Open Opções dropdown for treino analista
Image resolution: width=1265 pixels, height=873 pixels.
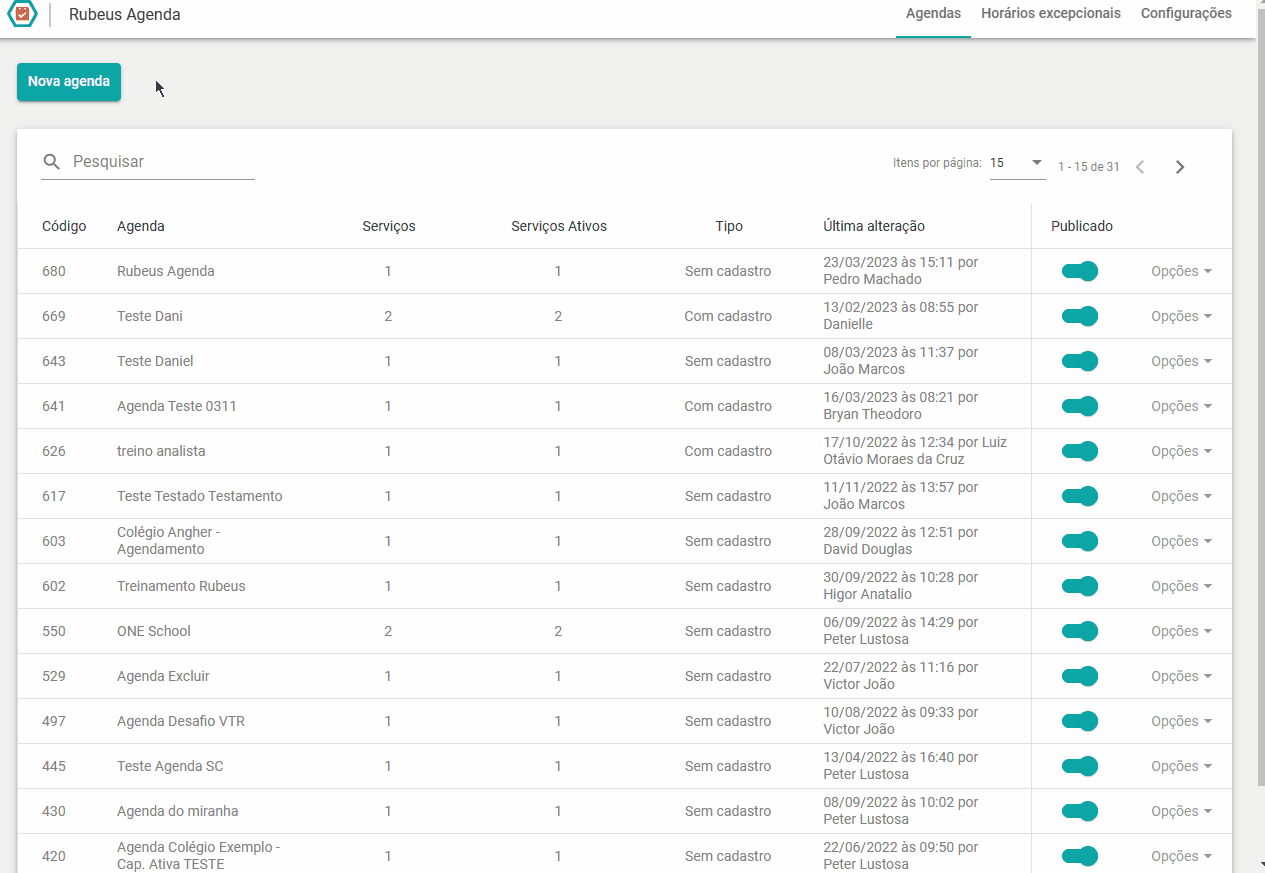coord(1181,451)
